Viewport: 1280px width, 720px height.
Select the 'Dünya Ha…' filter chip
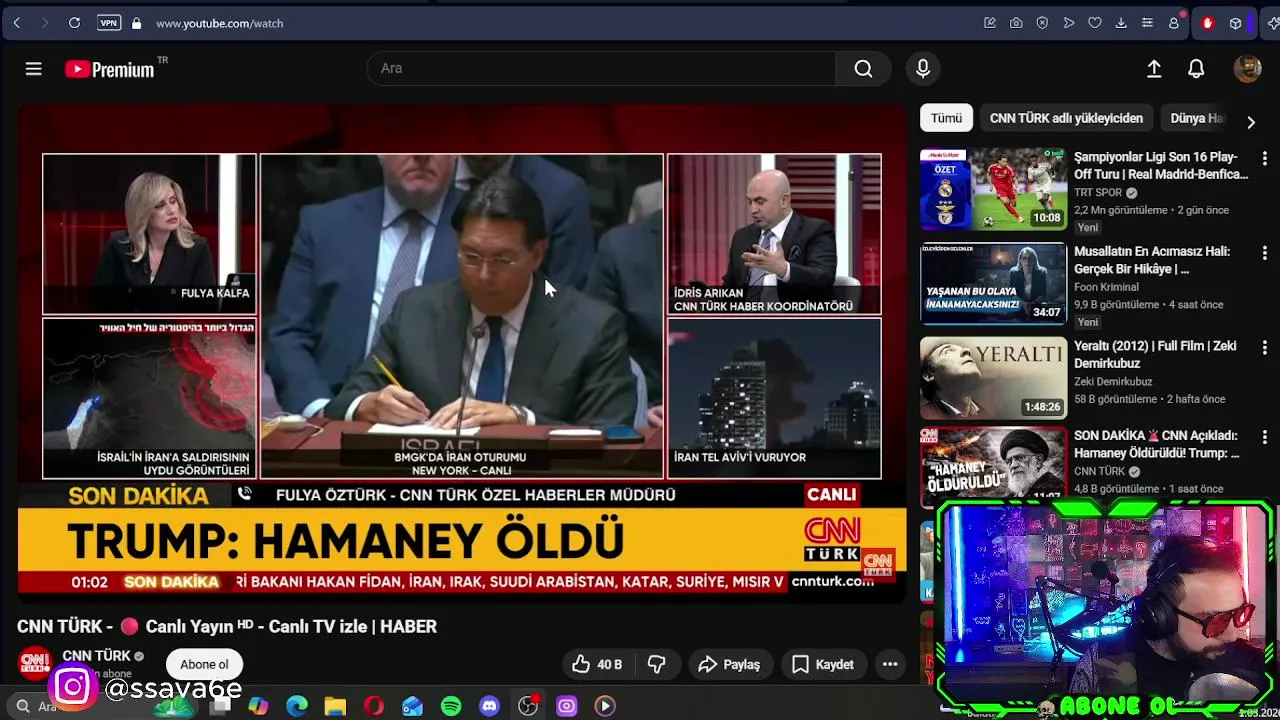click(x=1196, y=118)
